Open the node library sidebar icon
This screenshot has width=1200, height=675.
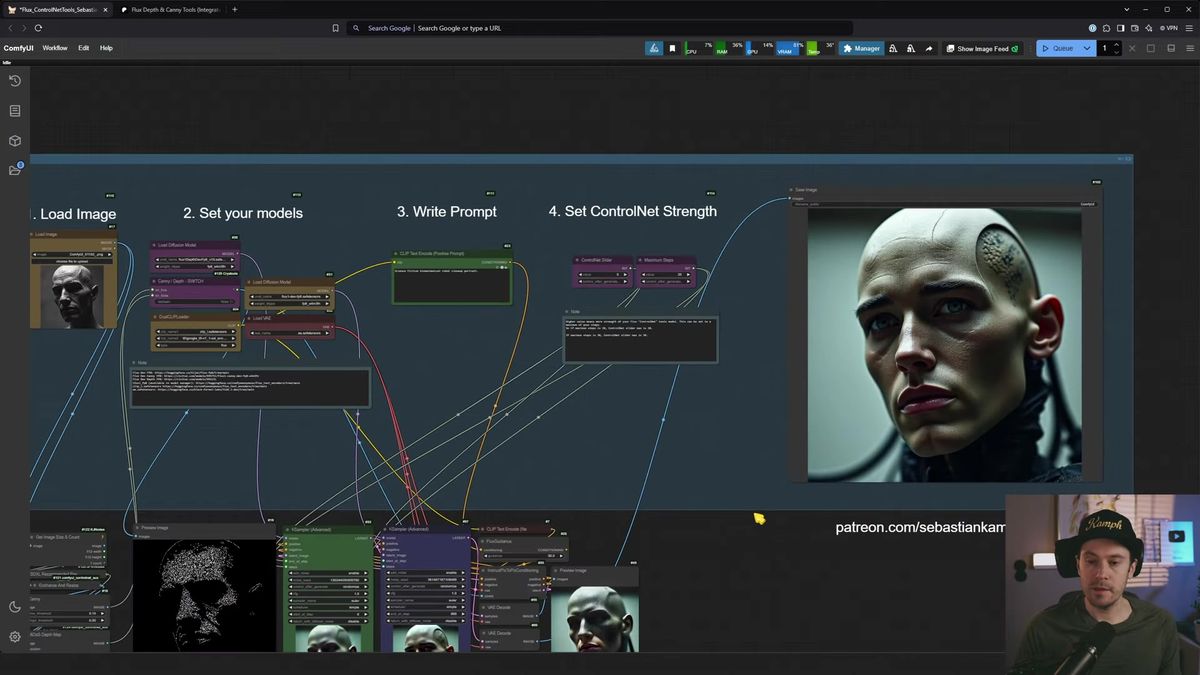pos(15,111)
